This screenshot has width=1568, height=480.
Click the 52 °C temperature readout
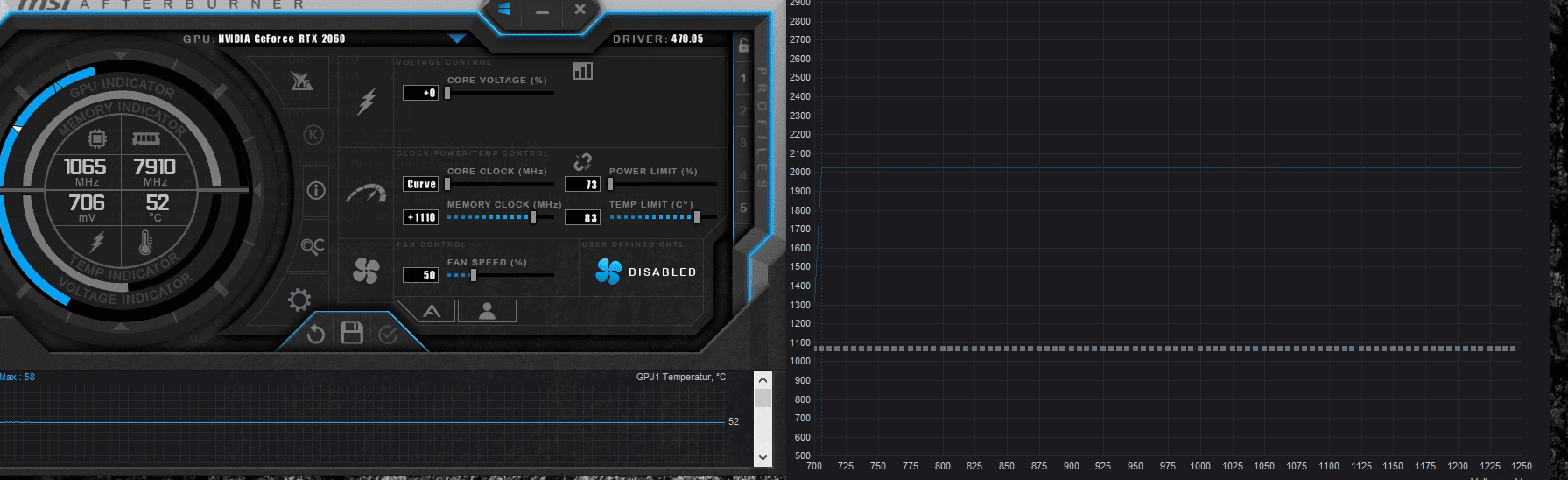coord(158,202)
